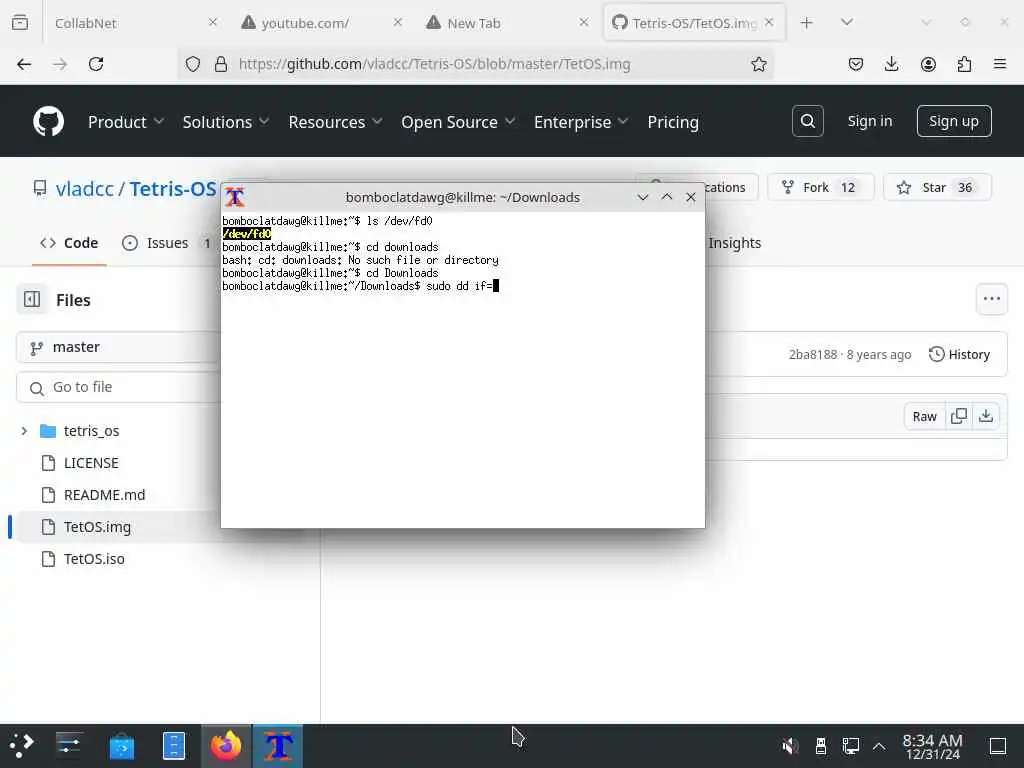Screen dimensions: 1024x768
Task: Click the taskbar clock showing 8:34 AM
Action: pos(932,746)
